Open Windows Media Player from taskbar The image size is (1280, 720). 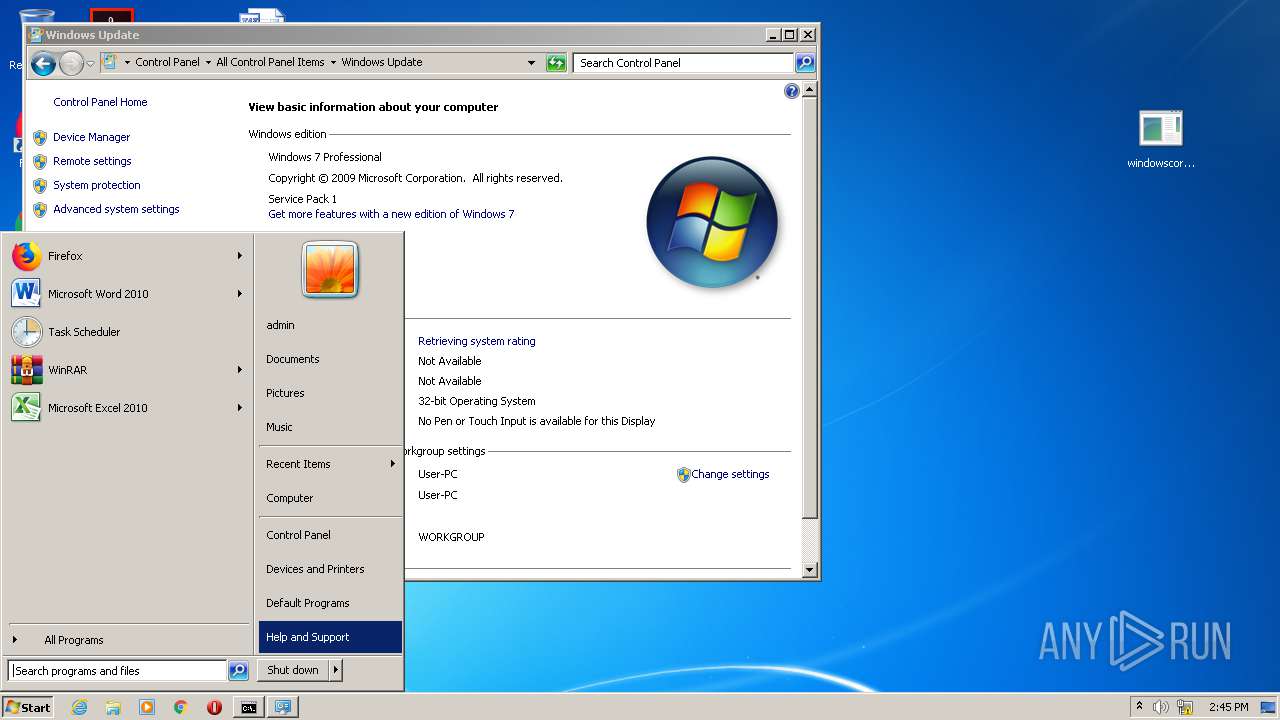(147, 707)
